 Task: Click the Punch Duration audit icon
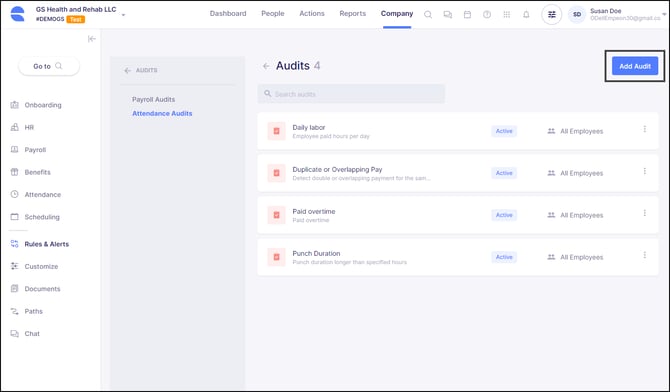point(276,257)
